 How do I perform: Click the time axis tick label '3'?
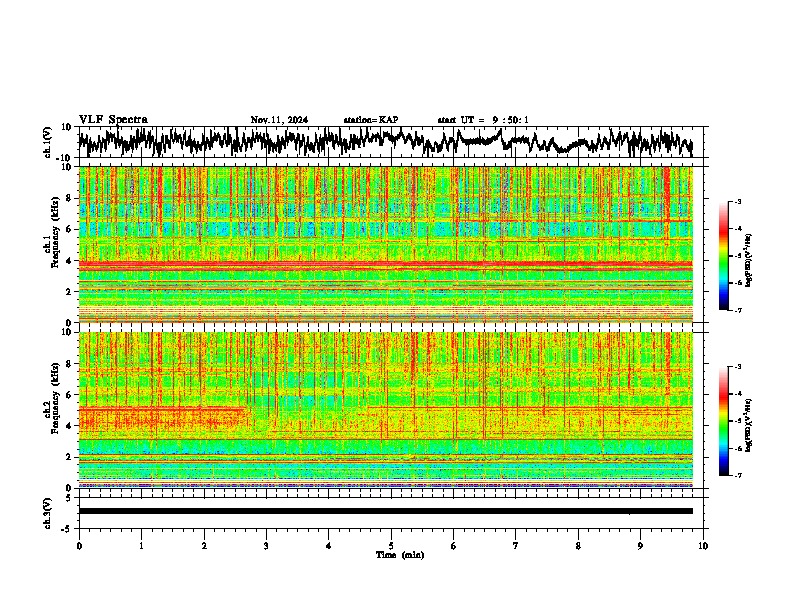point(266,546)
